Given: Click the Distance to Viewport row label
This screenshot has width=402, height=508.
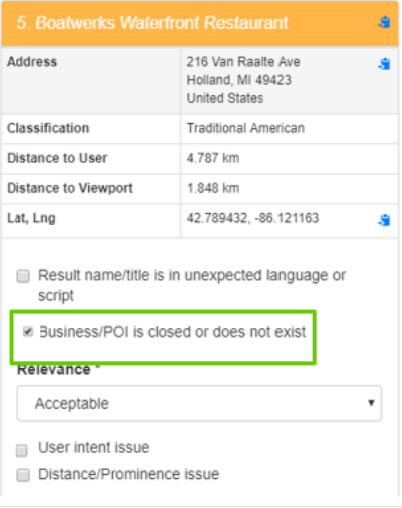Looking at the screenshot, I should [70, 188].
